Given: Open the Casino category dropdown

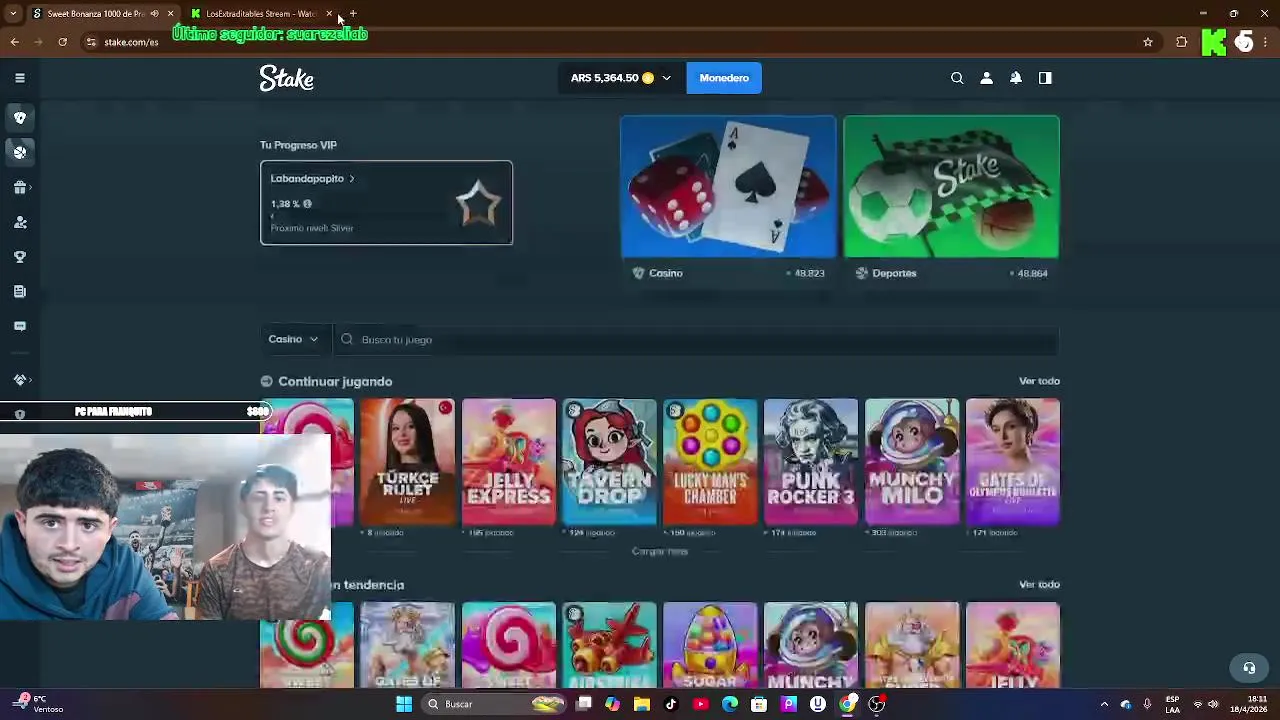Looking at the screenshot, I should (293, 340).
